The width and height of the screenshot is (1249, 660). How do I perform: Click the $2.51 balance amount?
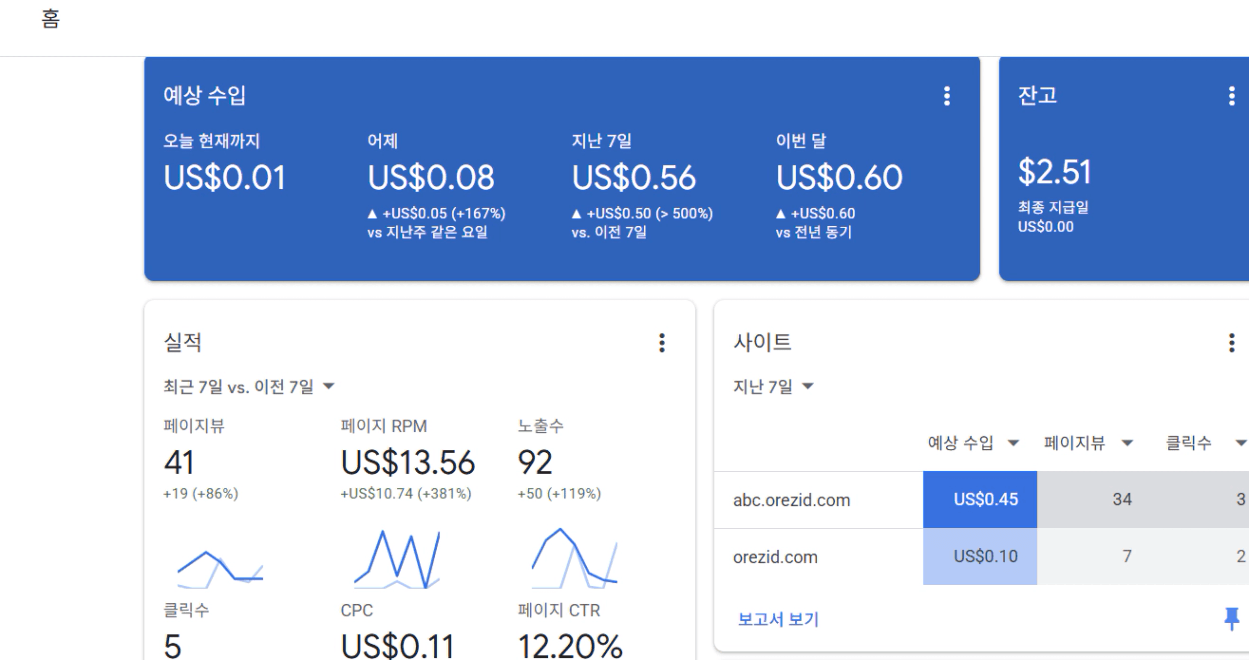[1054, 173]
